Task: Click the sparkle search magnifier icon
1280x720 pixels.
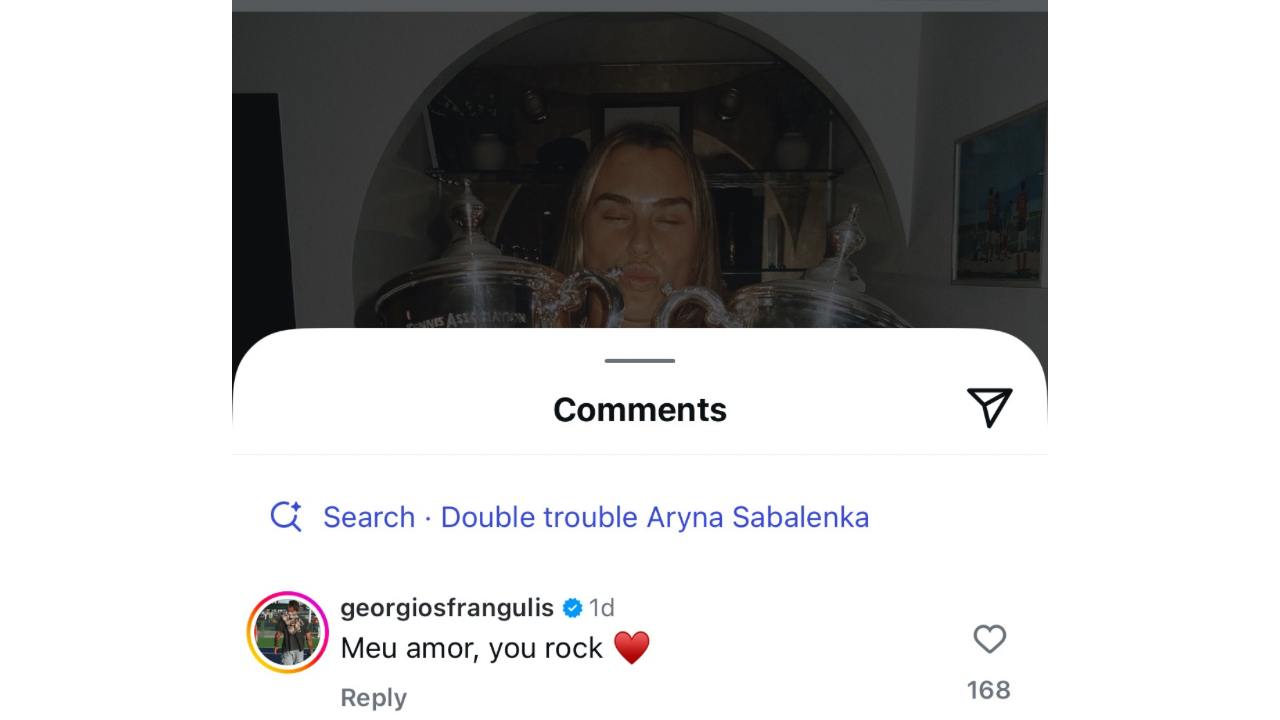Action: pos(286,516)
